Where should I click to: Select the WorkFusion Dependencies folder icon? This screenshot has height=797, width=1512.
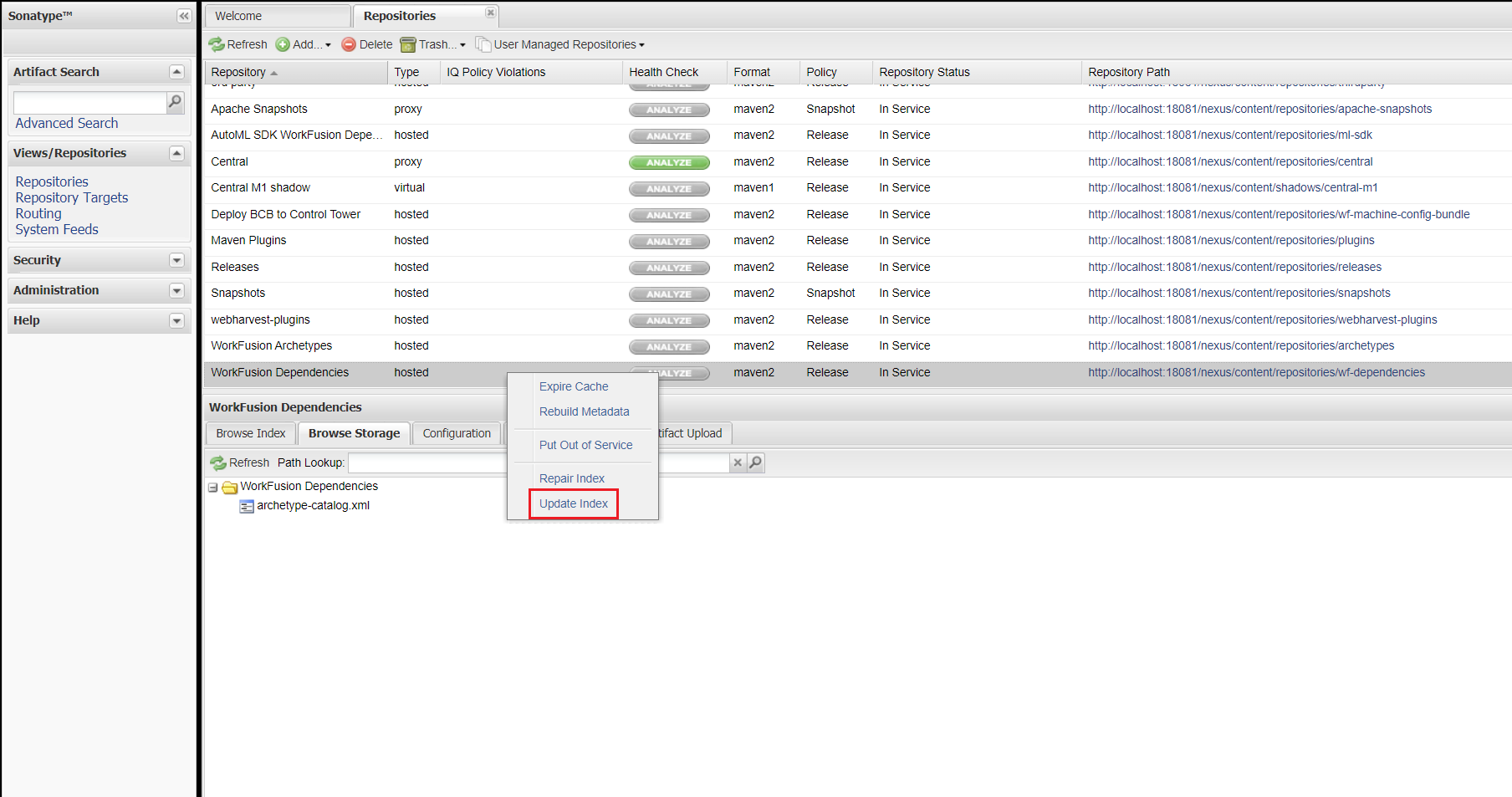229,487
